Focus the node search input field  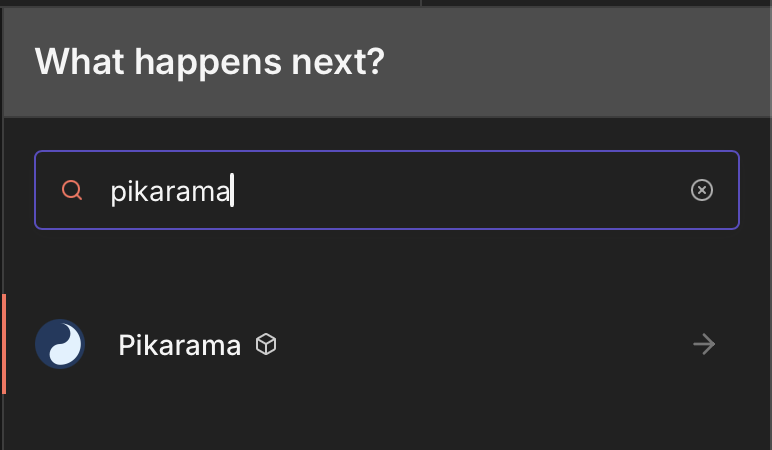387,190
